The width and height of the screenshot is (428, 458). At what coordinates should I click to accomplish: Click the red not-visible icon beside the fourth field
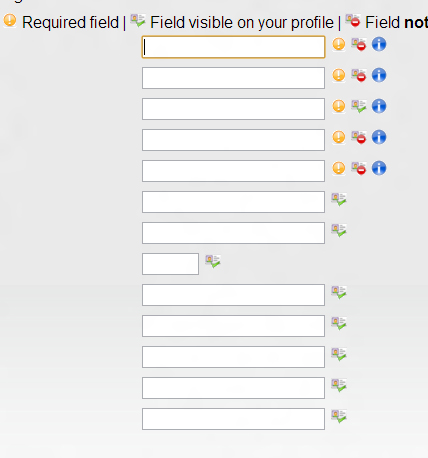pos(359,137)
